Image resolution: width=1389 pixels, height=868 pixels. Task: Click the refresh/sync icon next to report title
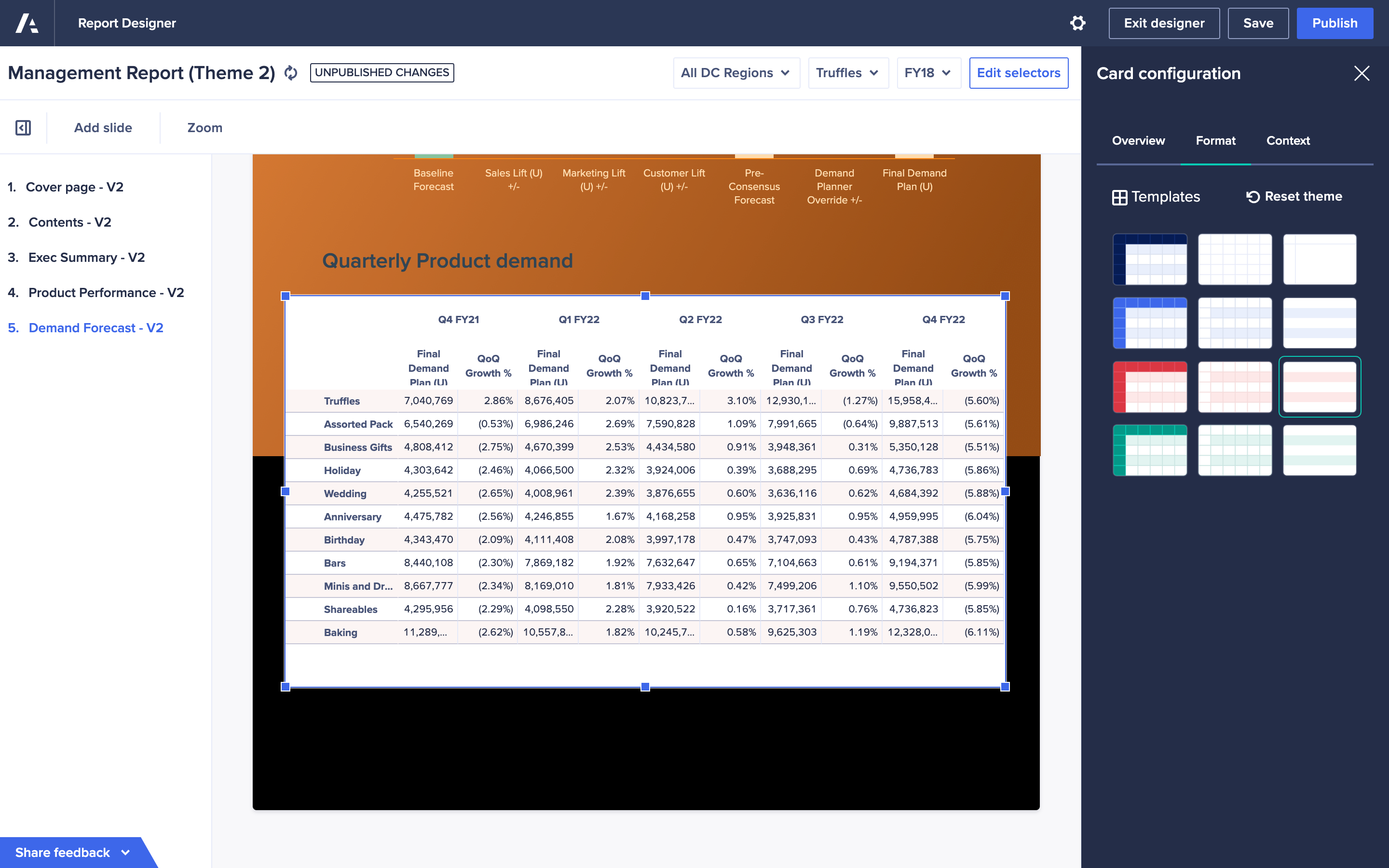point(291,72)
